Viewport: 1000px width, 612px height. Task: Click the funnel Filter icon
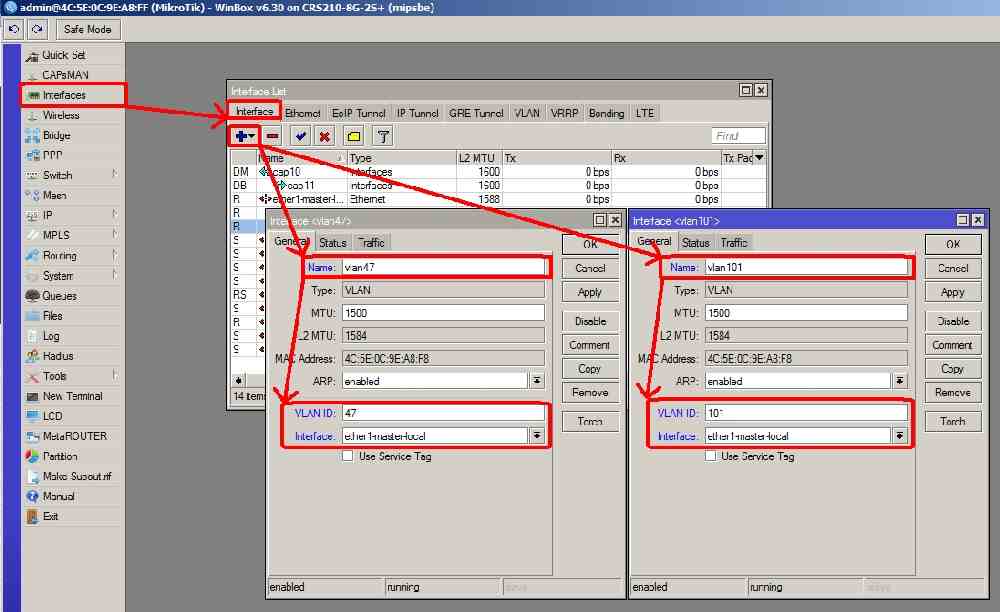382,136
